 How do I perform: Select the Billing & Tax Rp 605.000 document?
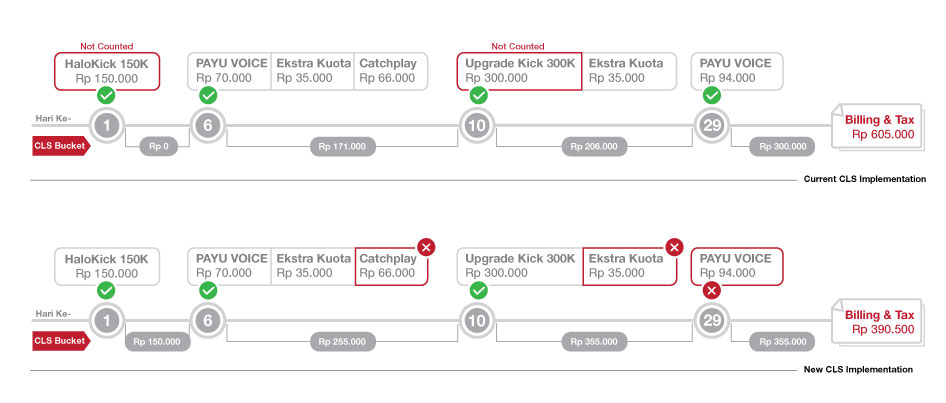pos(881,126)
